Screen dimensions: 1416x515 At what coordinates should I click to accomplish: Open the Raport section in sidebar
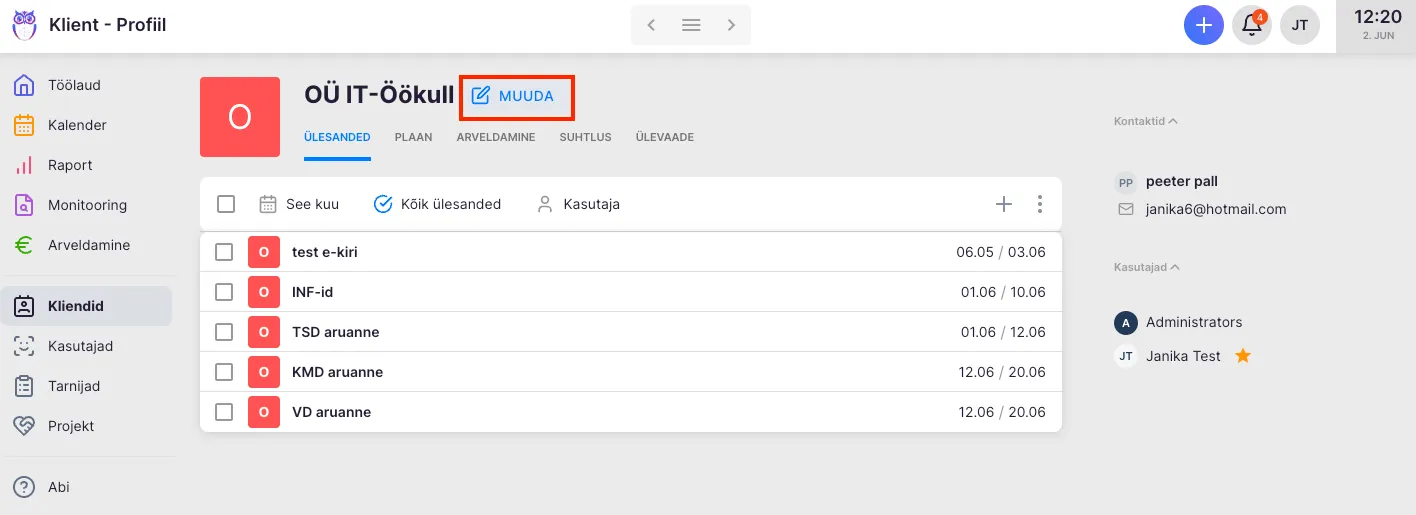point(70,165)
